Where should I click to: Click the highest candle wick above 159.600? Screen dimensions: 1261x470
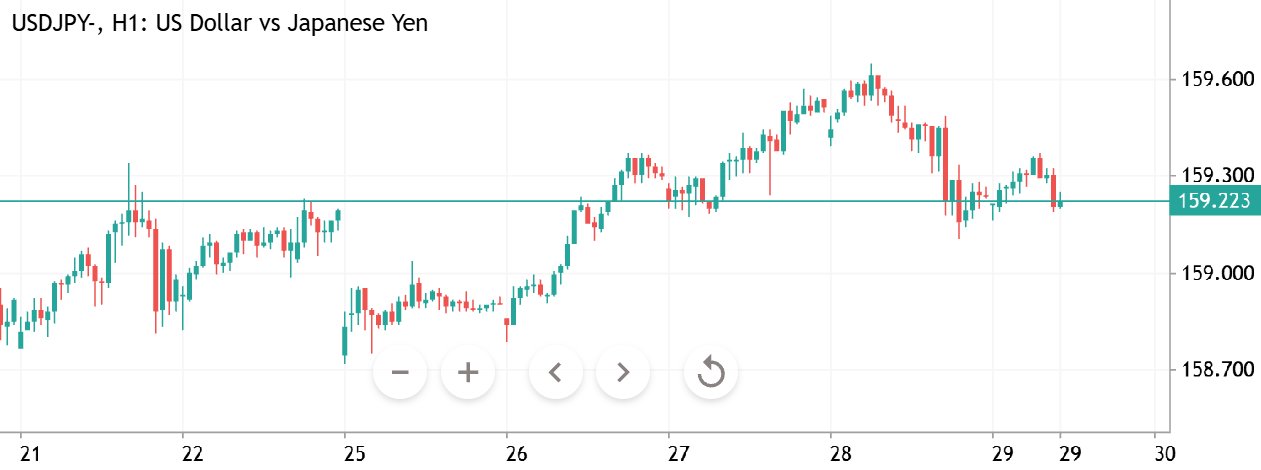871,69
